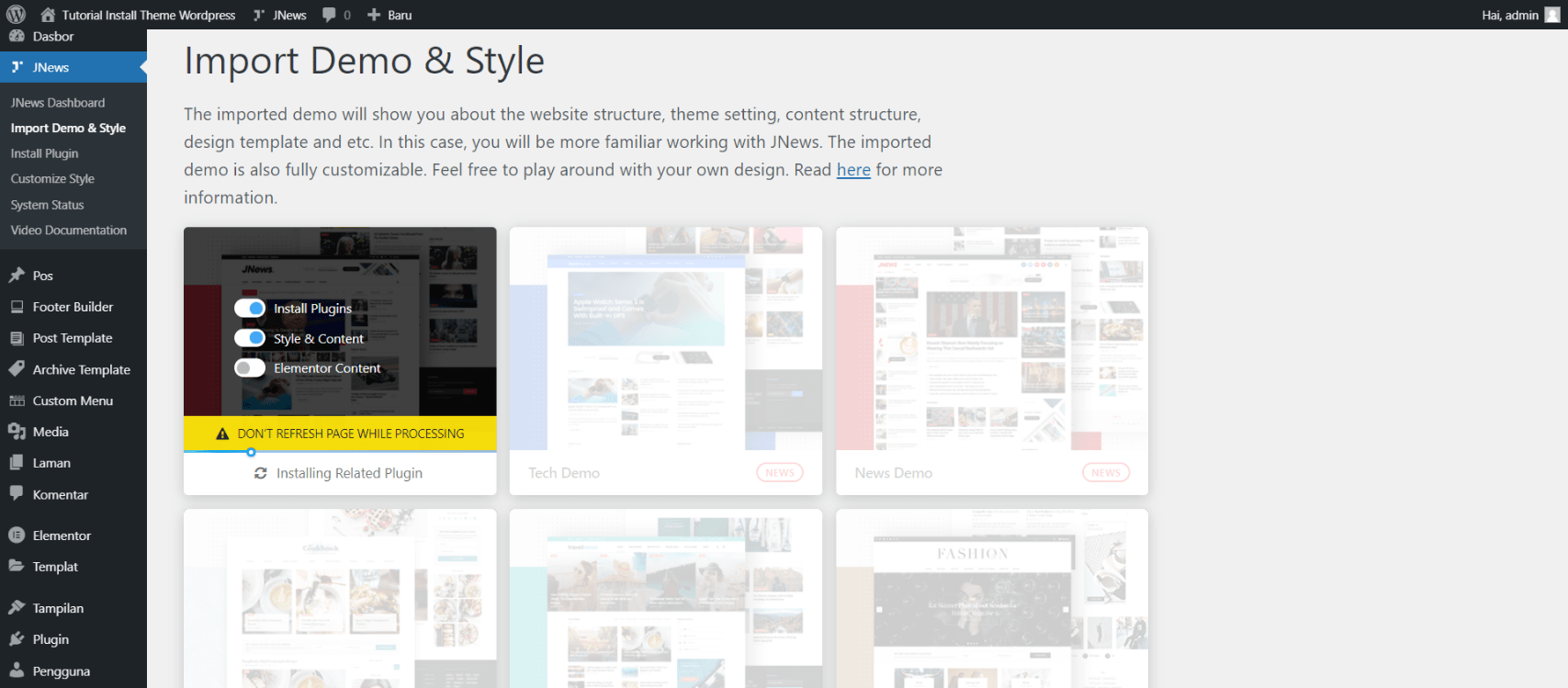The height and width of the screenshot is (688, 1568).
Task: Click the import progress bar handle
Action: (x=251, y=452)
